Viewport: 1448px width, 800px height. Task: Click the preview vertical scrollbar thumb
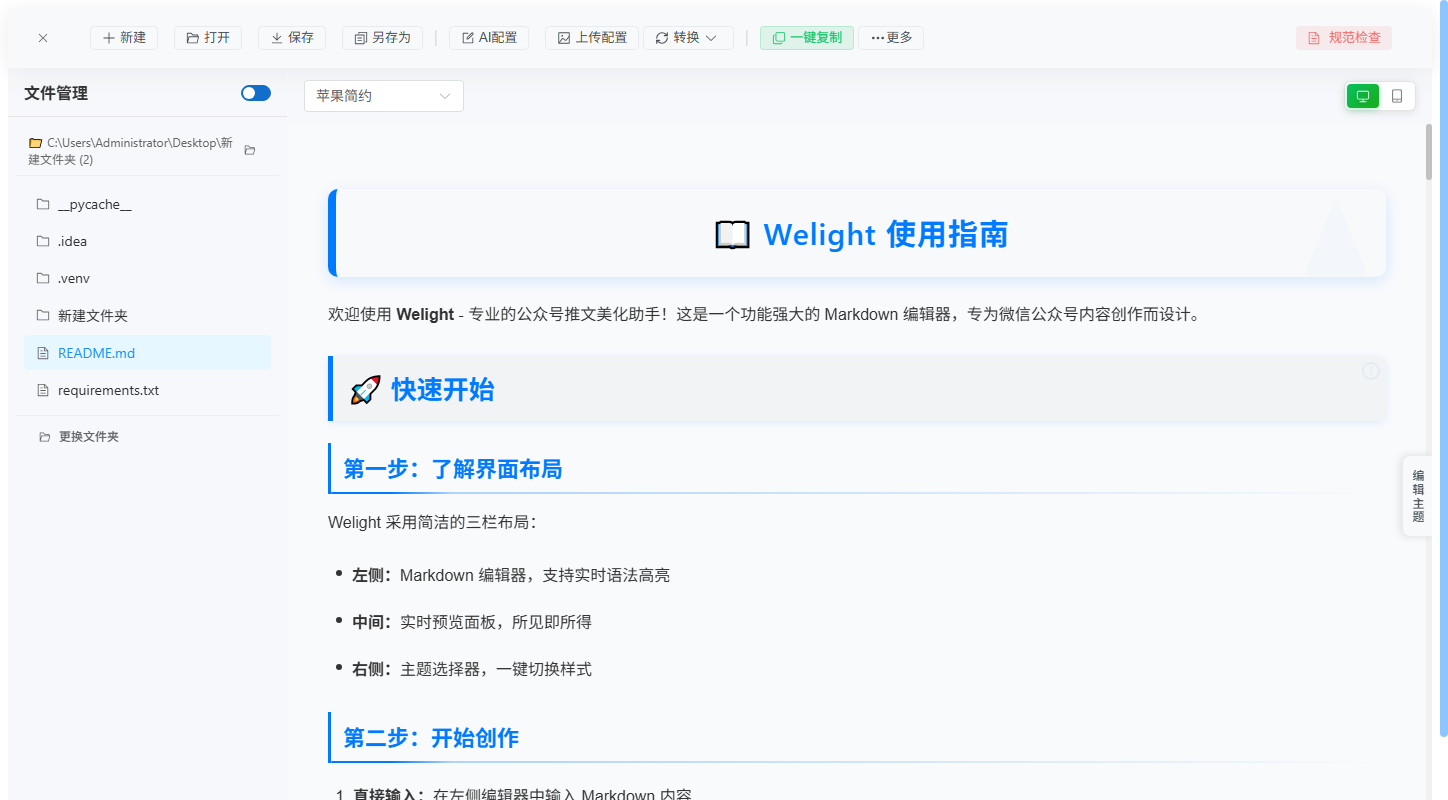click(x=1429, y=152)
